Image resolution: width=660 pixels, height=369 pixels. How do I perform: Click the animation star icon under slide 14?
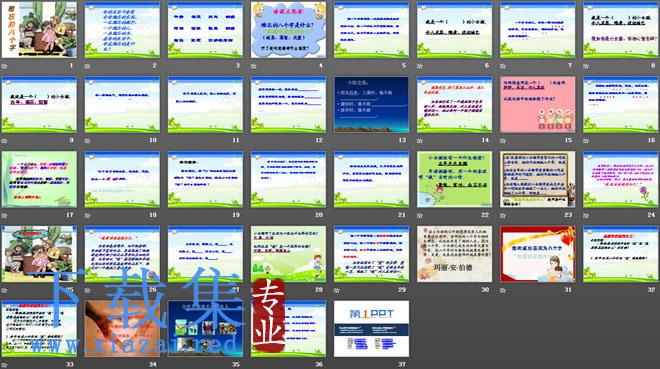[420, 141]
